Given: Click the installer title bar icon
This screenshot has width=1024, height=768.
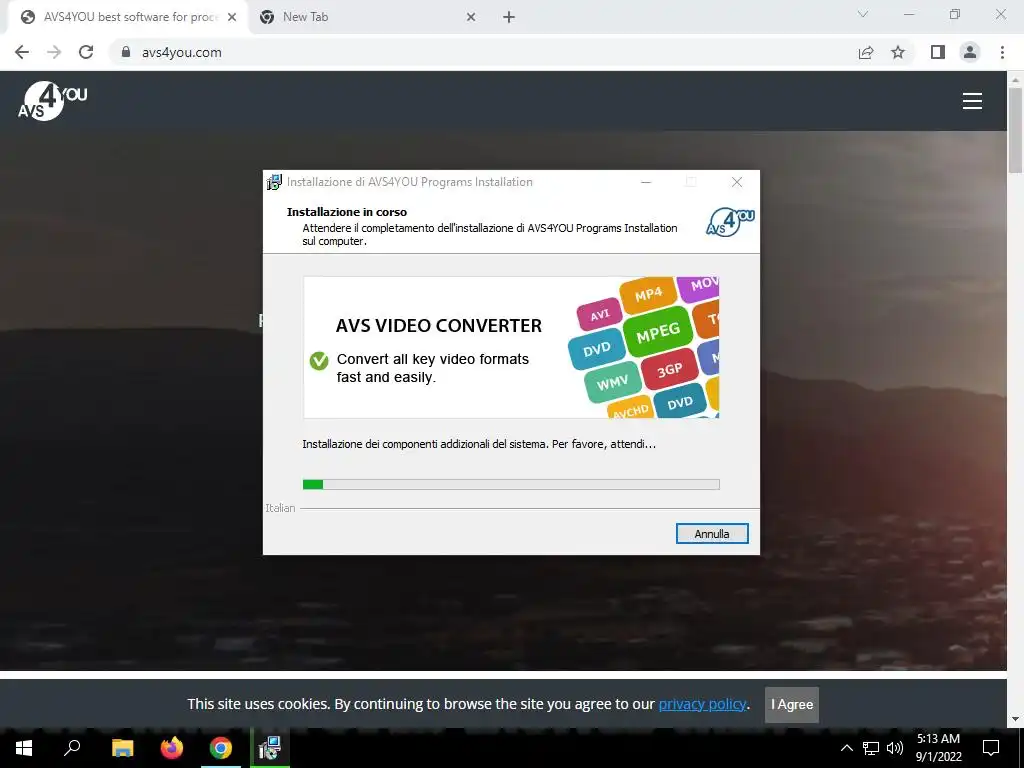Looking at the screenshot, I should 274,182.
